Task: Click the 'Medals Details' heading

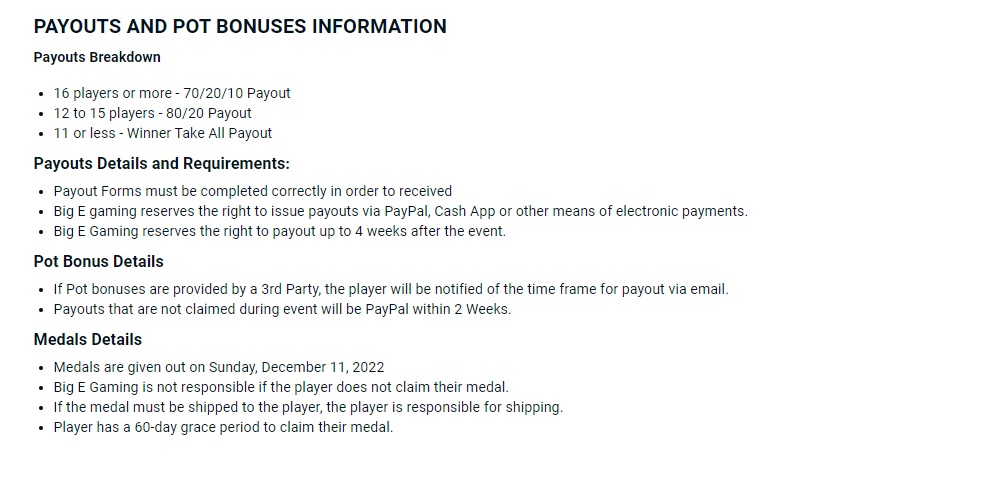Action: tap(88, 339)
